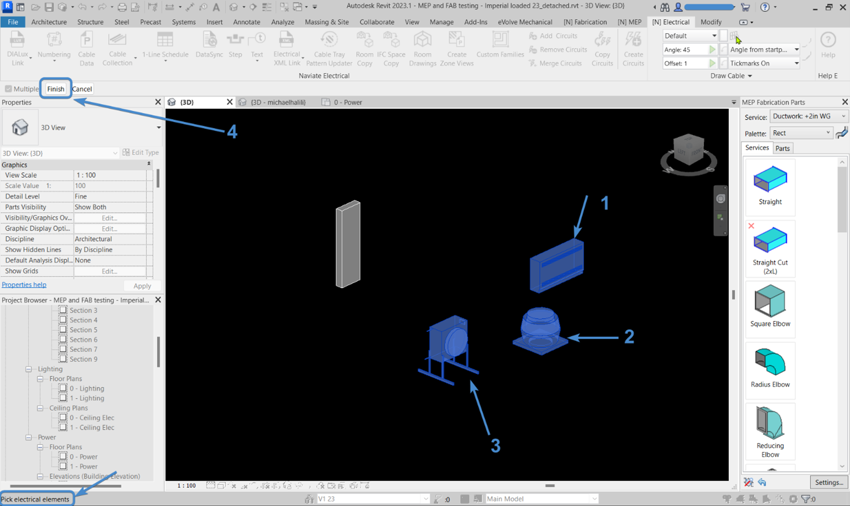Enable the Multiple checkbox
This screenshot has height=506, width=850.
[x=8, y=89]
